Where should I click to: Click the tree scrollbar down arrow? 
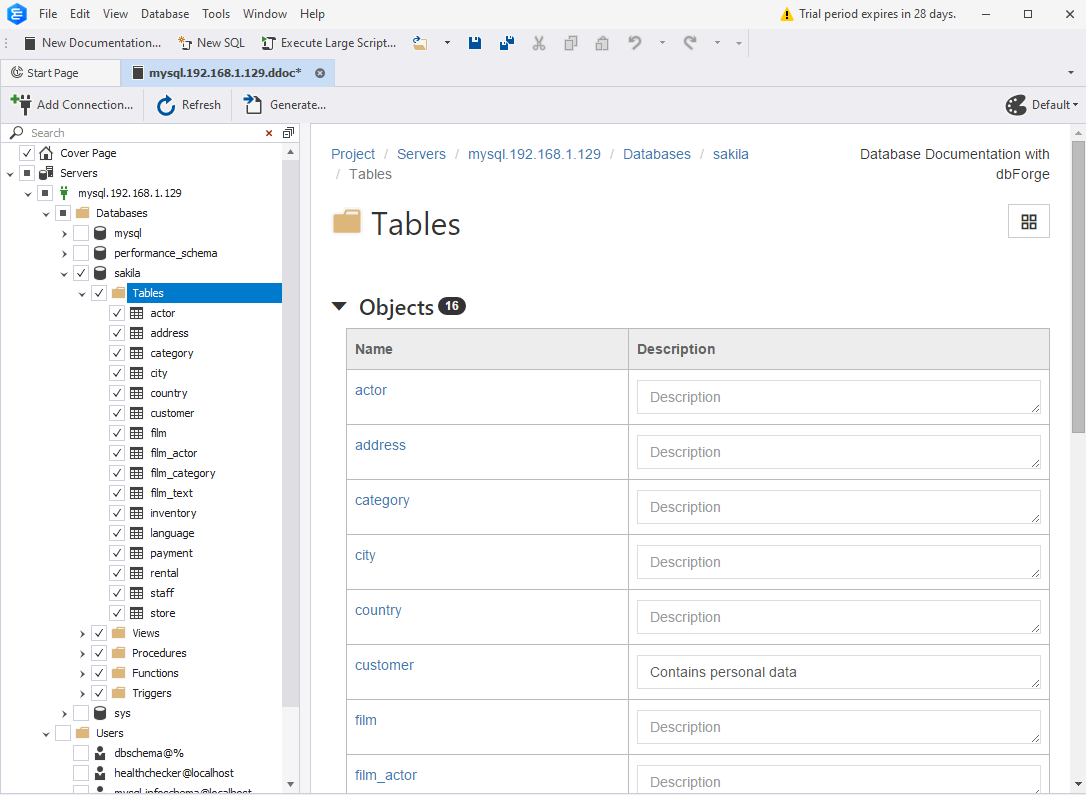290,785
